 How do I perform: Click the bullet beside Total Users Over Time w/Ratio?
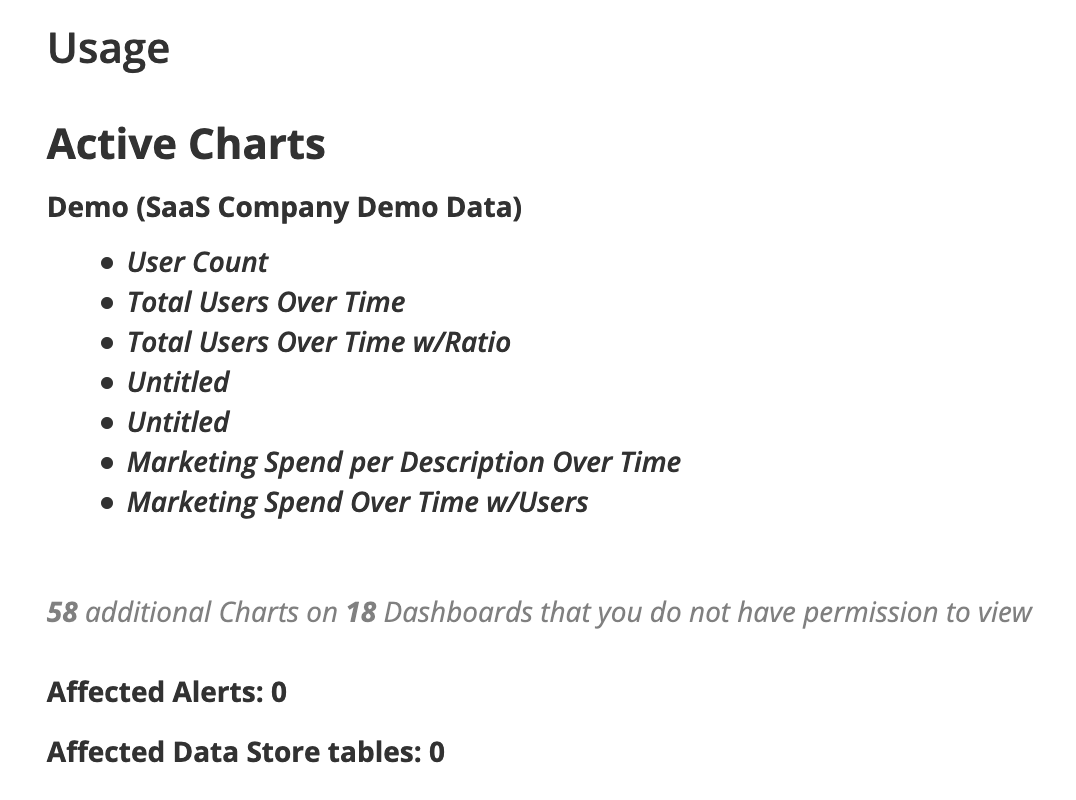107,343
